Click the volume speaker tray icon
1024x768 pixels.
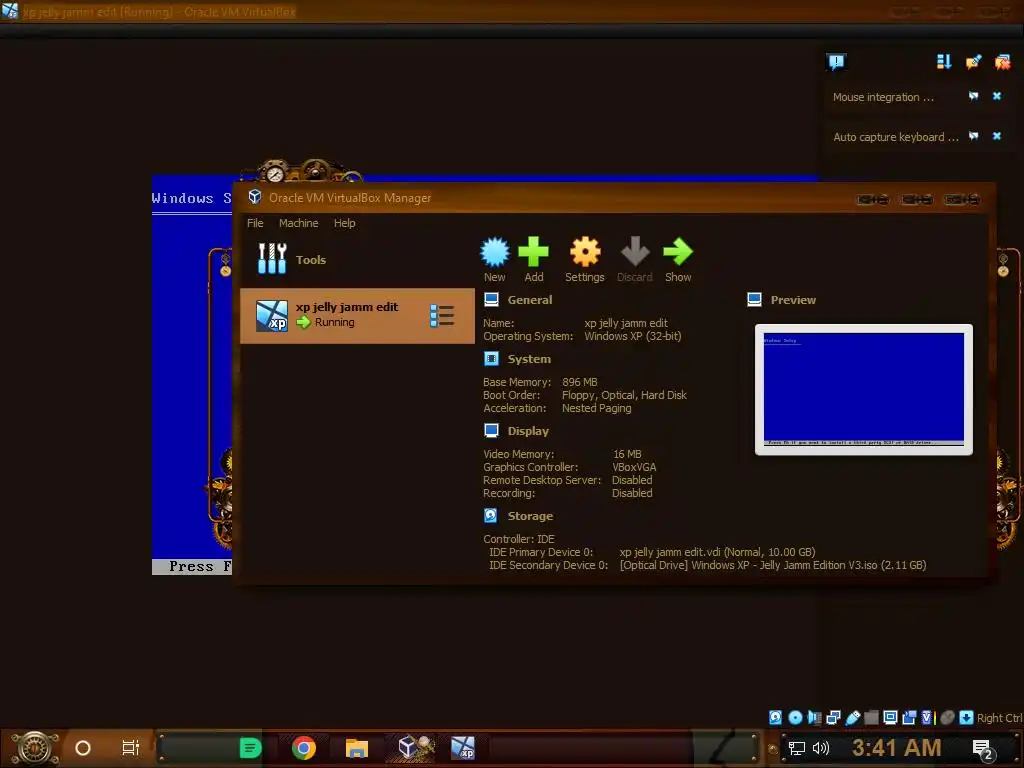pyautogui.click(x=820, y=748)
